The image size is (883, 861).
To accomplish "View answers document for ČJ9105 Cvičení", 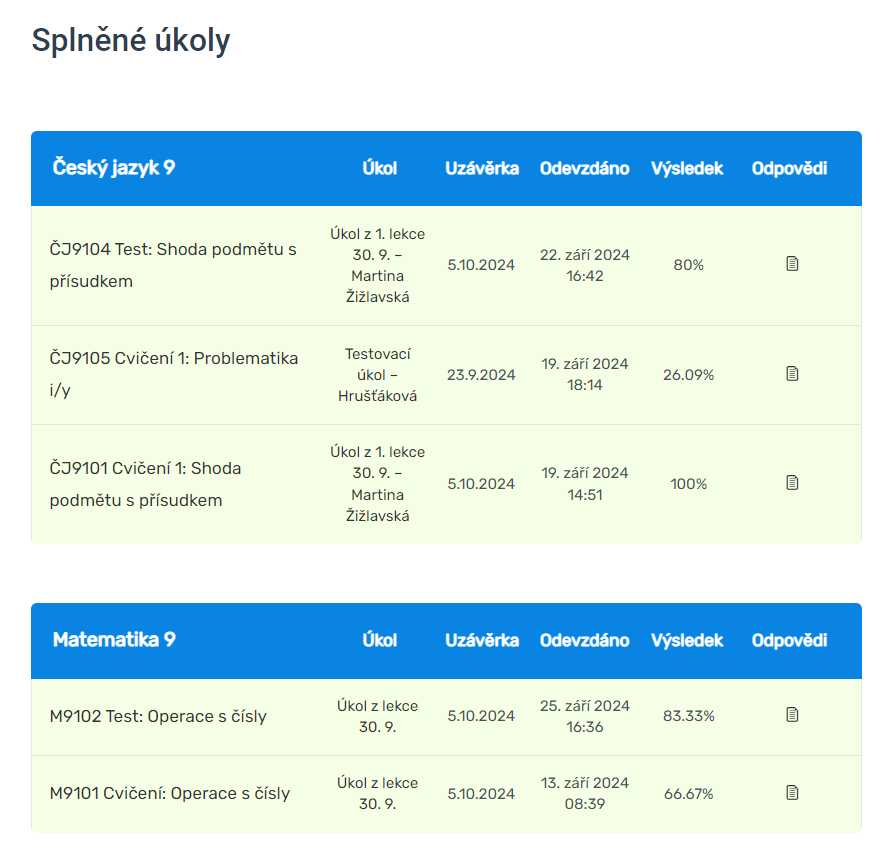I will tap(792, 374).
